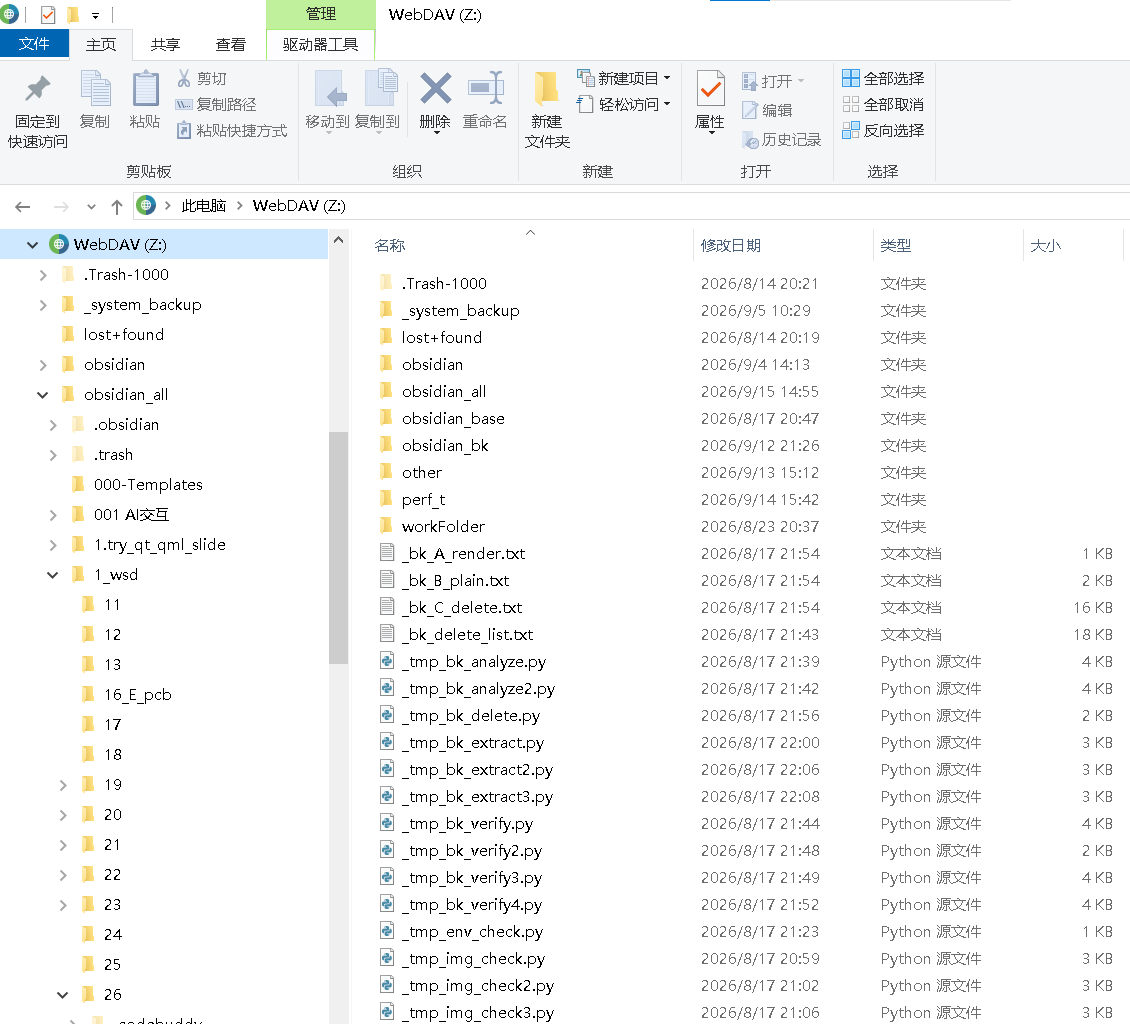This screenshot has width=1130, height=1024.
Task: Switch to the Share (共享) ribbon tab
Action: 165,45
